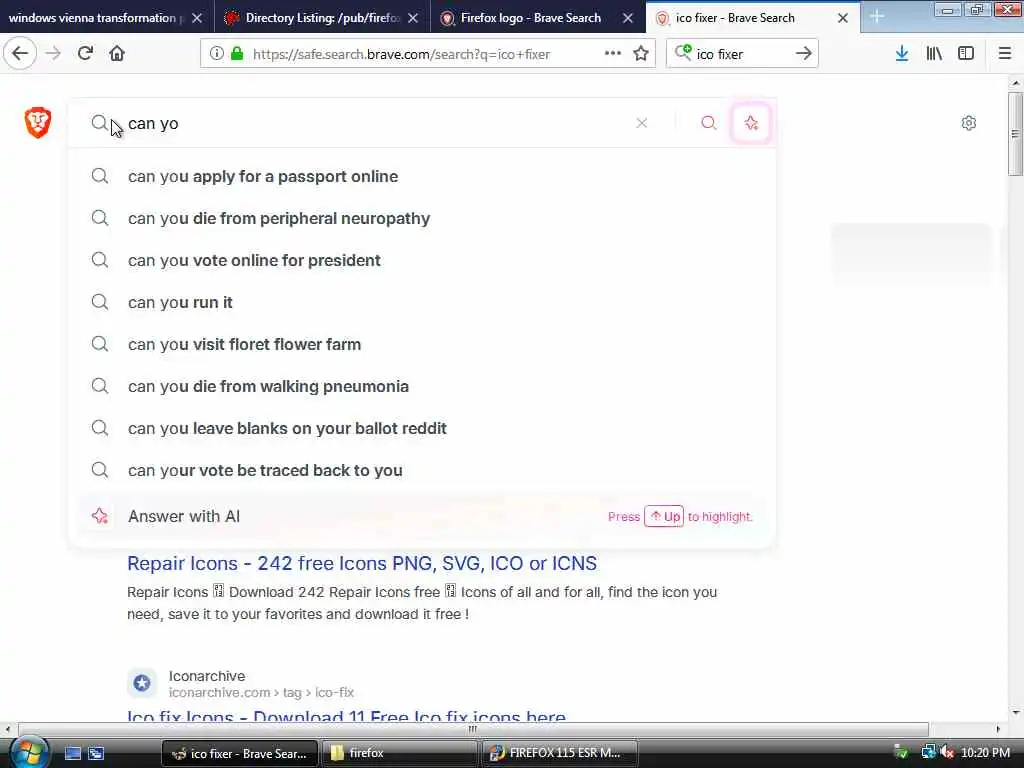Select the Answer with AI option
Viewport: 1024px width, 768px height.
(422, 516)
